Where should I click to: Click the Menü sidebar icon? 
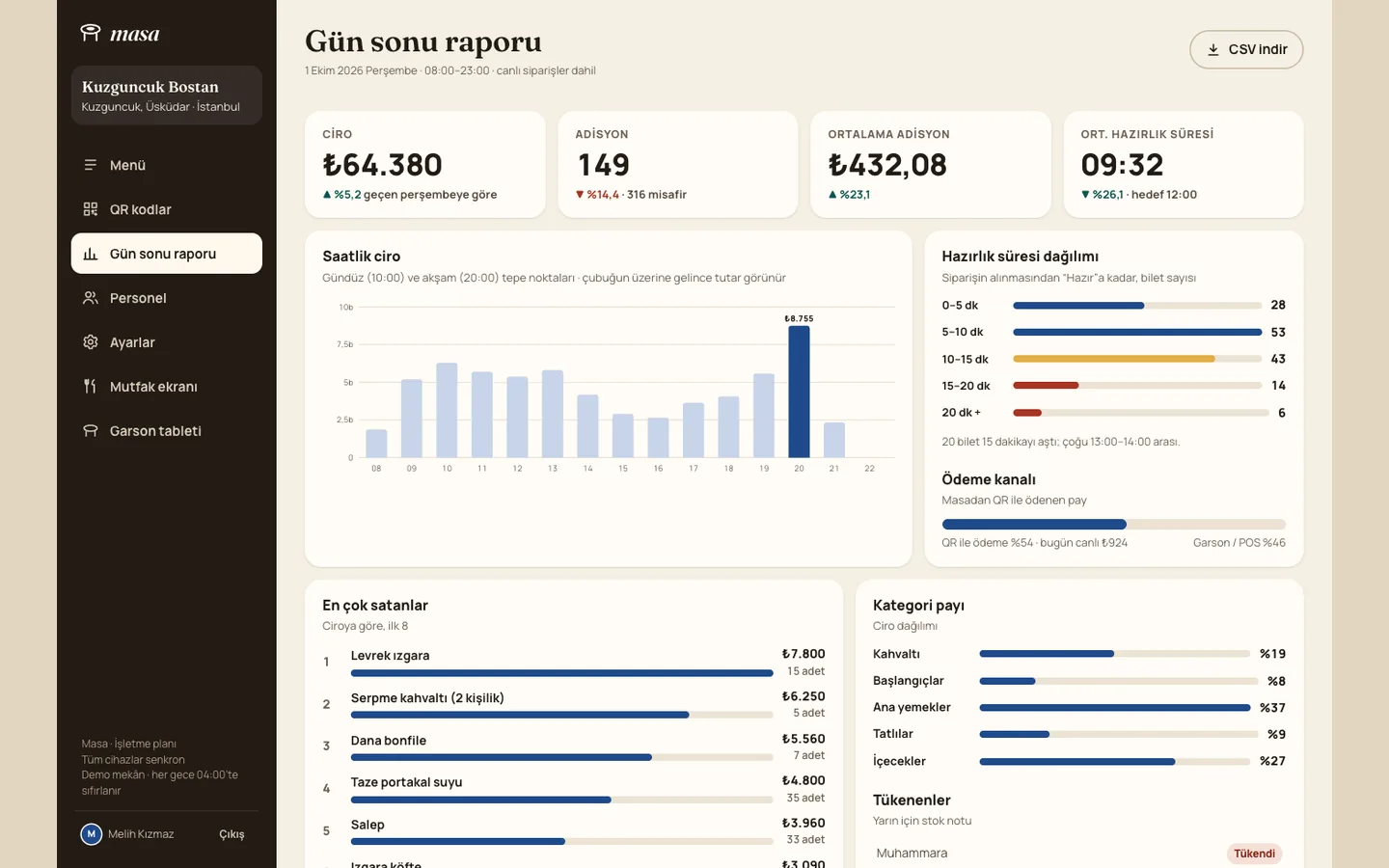point(91,165)
